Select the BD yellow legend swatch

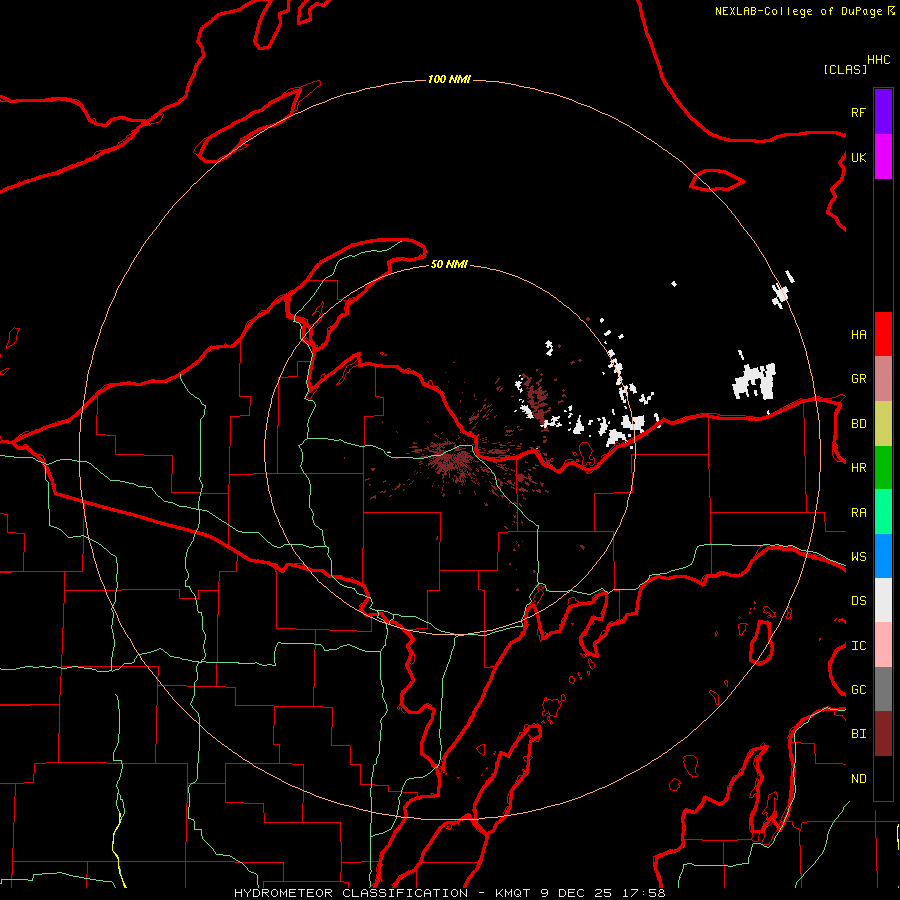click(x=883, y=424)
